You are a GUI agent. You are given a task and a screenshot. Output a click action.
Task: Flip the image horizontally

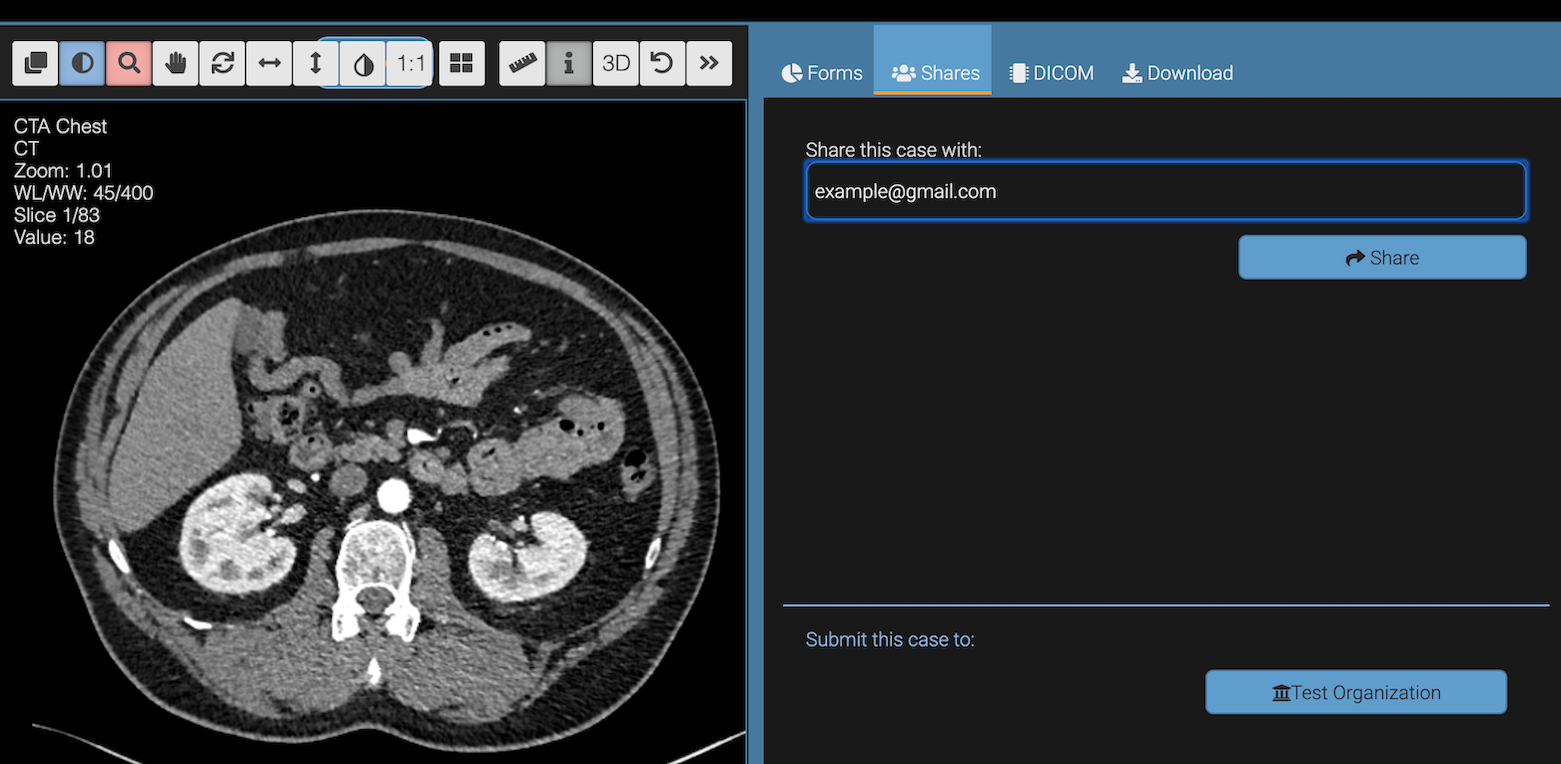[269, 63]
